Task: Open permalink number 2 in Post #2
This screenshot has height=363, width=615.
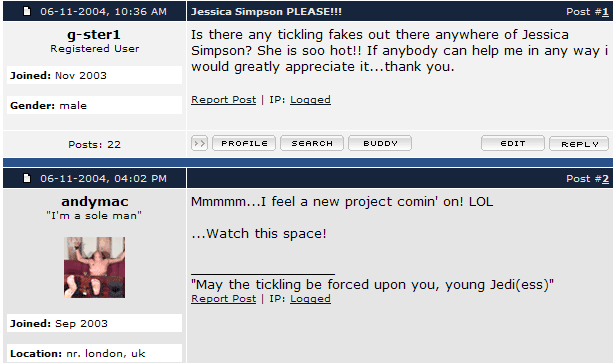Action: click(x=606, y=179)
